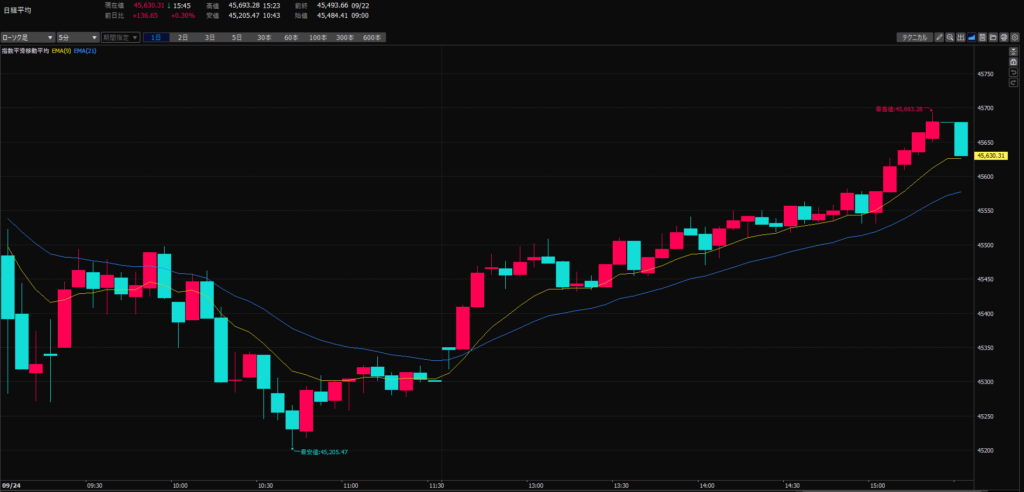Click the テクニカル button
1024x492 pixels.
(914, 37)
